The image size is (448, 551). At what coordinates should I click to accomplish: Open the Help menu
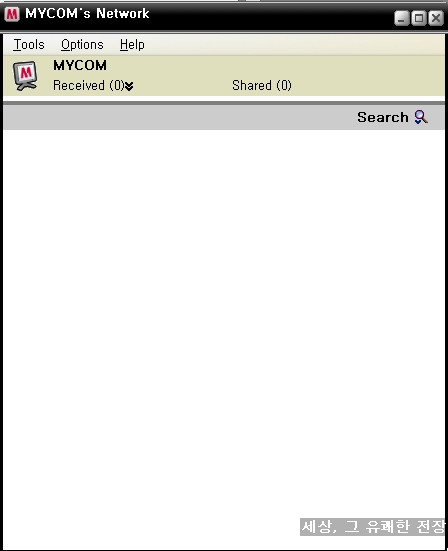coord(132,45)
